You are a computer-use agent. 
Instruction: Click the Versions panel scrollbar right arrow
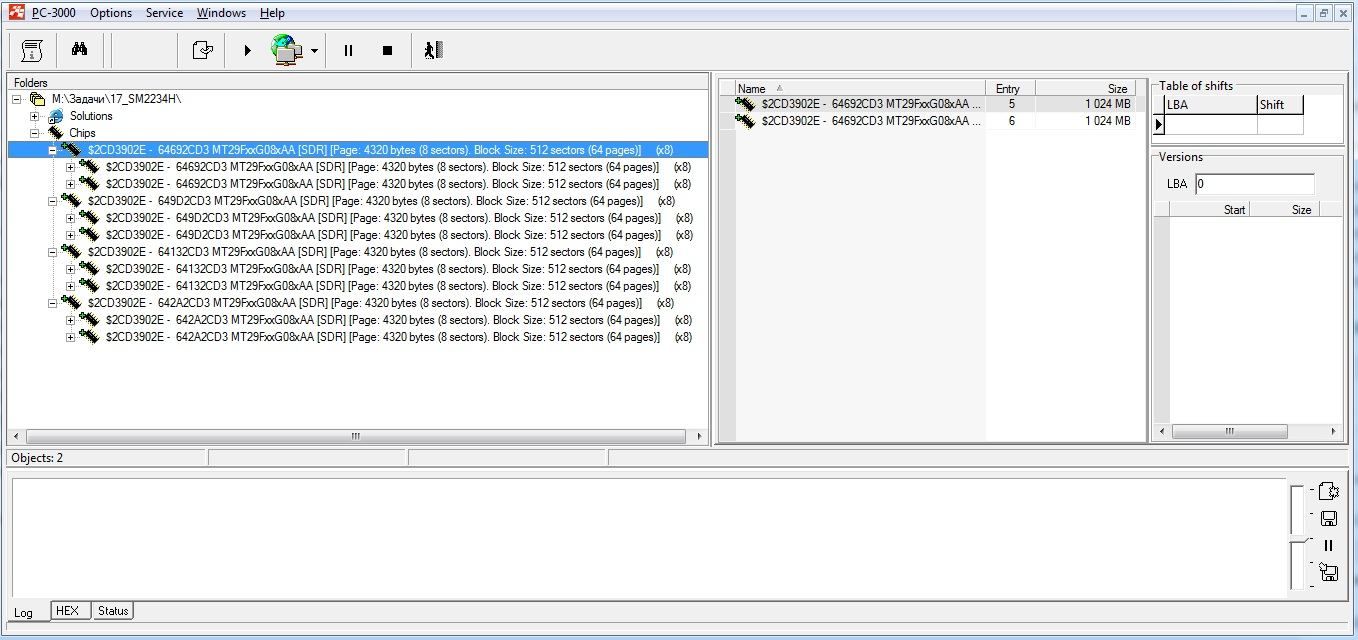[1334, 432]
